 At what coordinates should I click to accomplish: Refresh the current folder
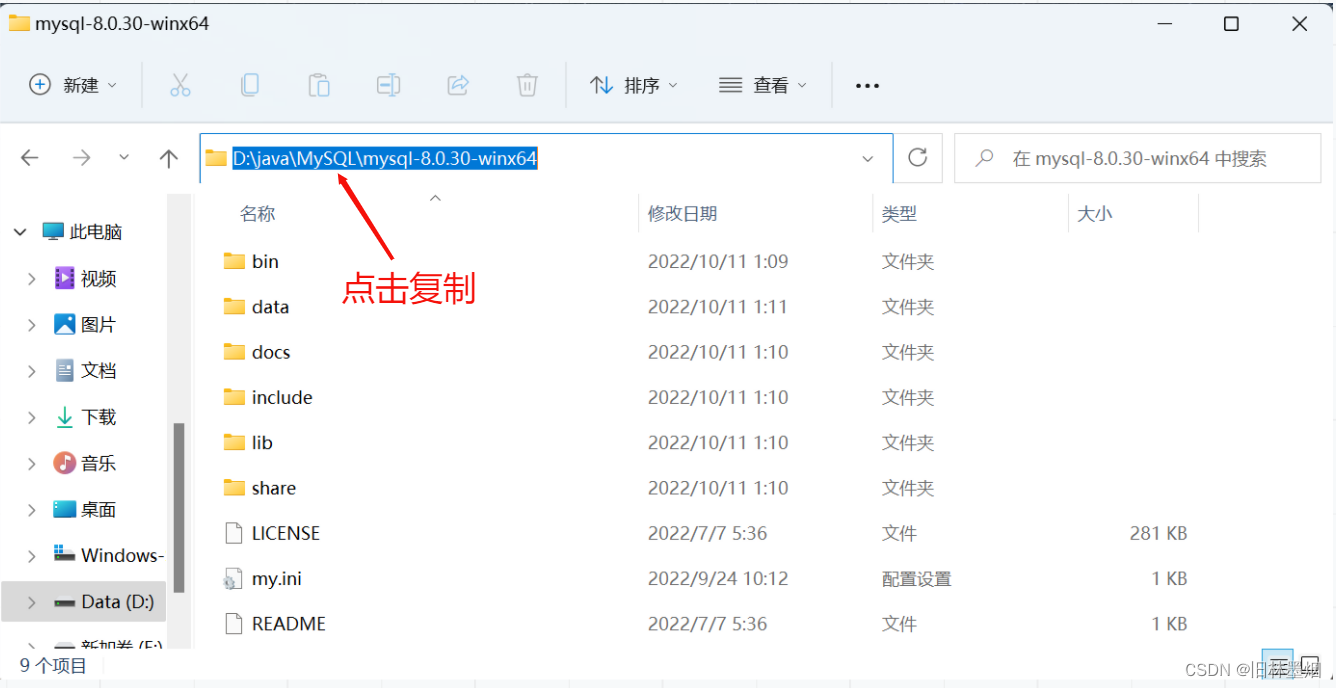coord(918,158)
